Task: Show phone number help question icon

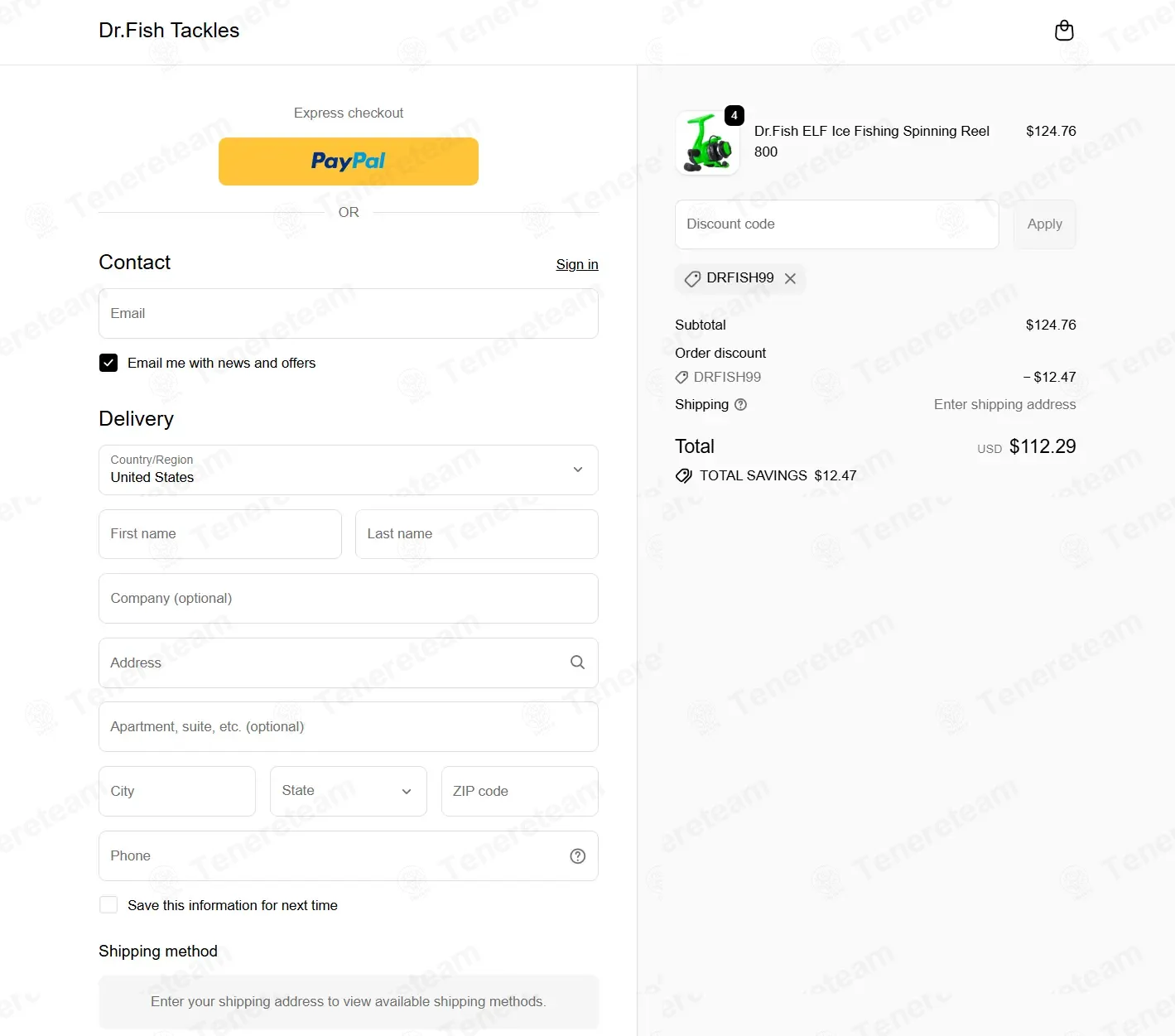Action: (577, 856)
